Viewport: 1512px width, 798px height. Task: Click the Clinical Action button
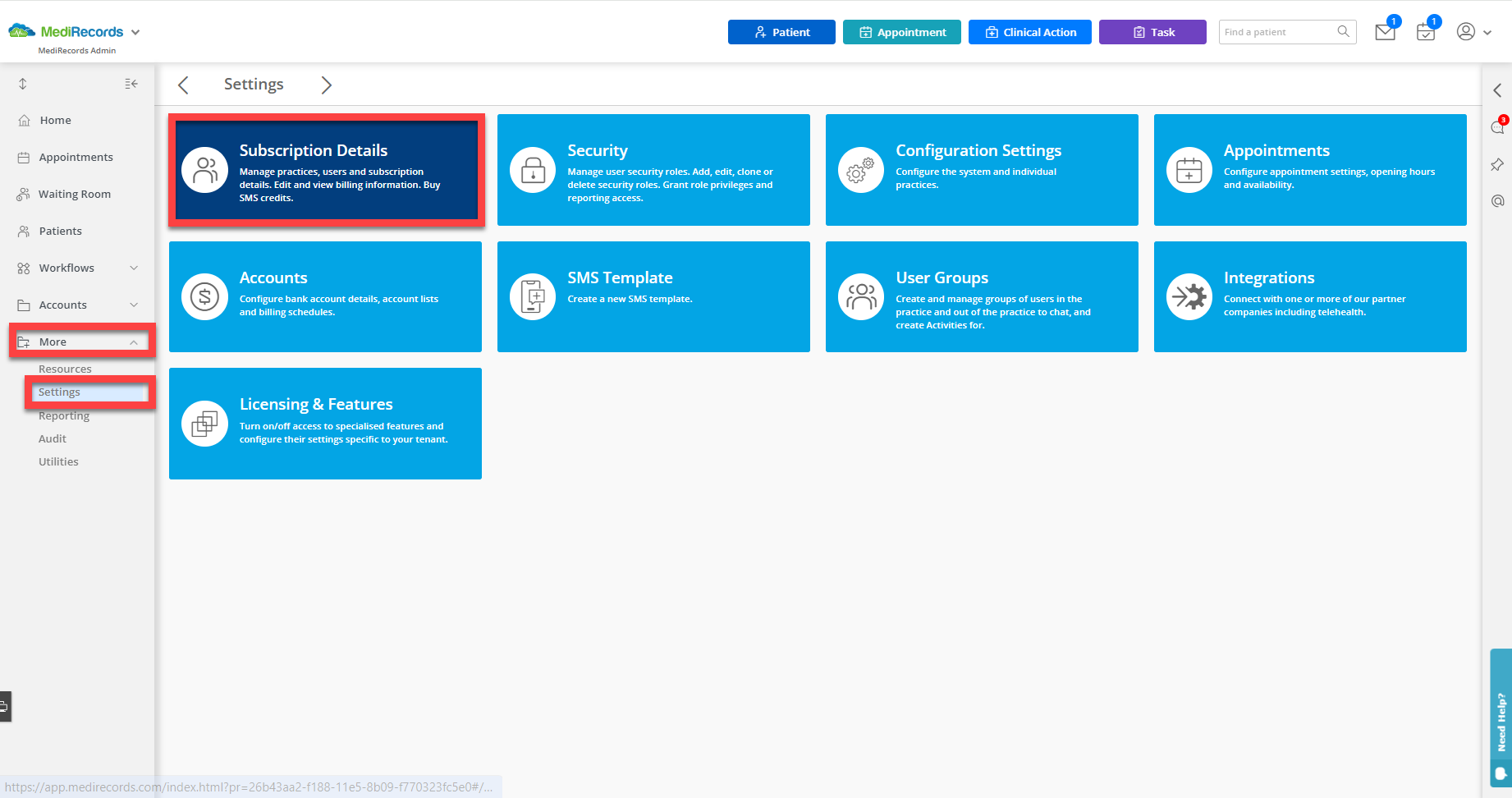pyautogui.click(x=1030, y=32)
